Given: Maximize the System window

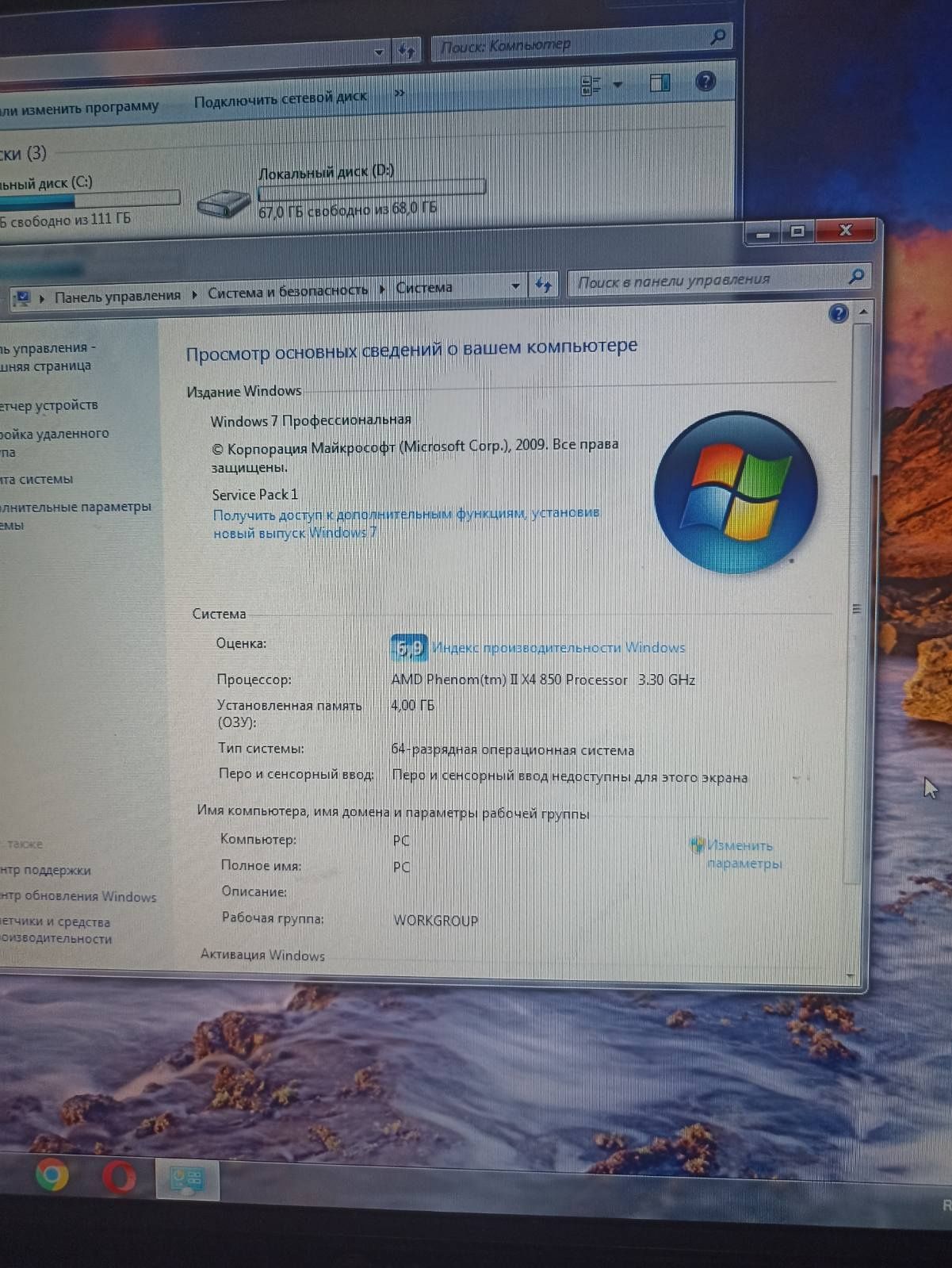Looking at the screenshot, I should (798, 232).
